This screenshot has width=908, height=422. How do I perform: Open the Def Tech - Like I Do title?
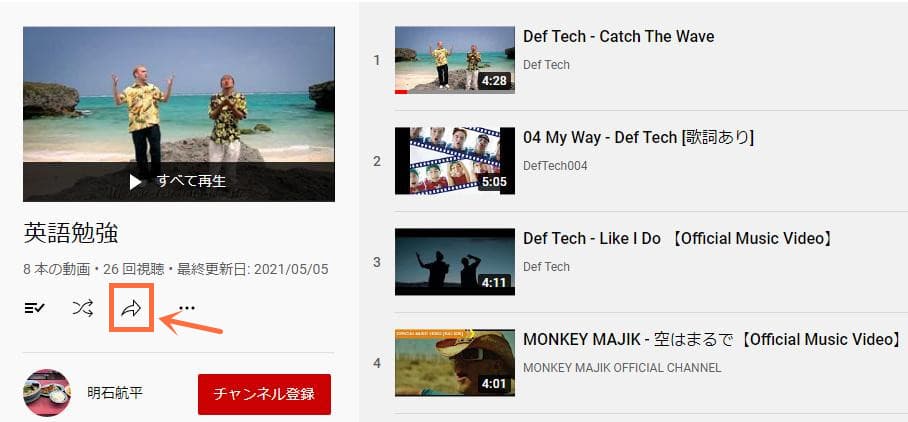678,238
